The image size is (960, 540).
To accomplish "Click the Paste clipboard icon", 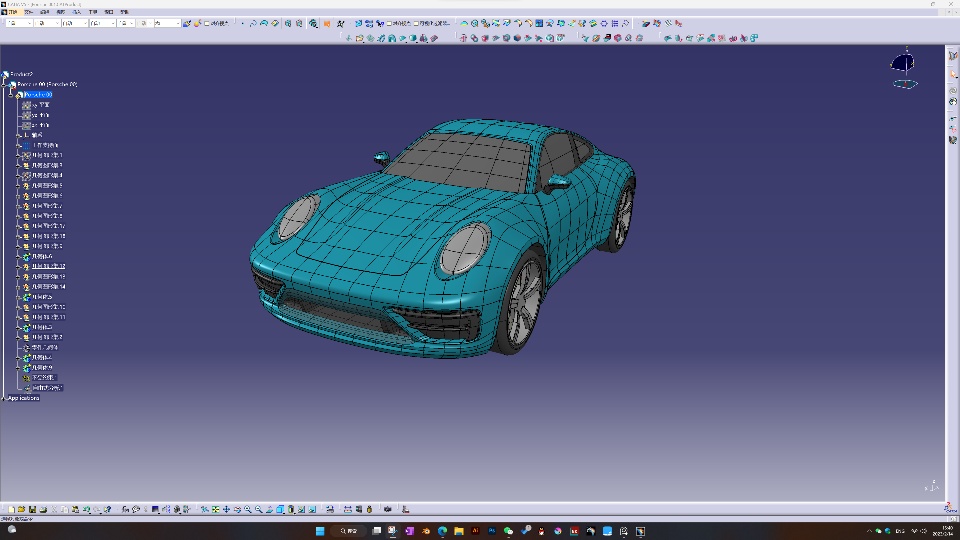I will pyautogui.click(x=75, y=509).
